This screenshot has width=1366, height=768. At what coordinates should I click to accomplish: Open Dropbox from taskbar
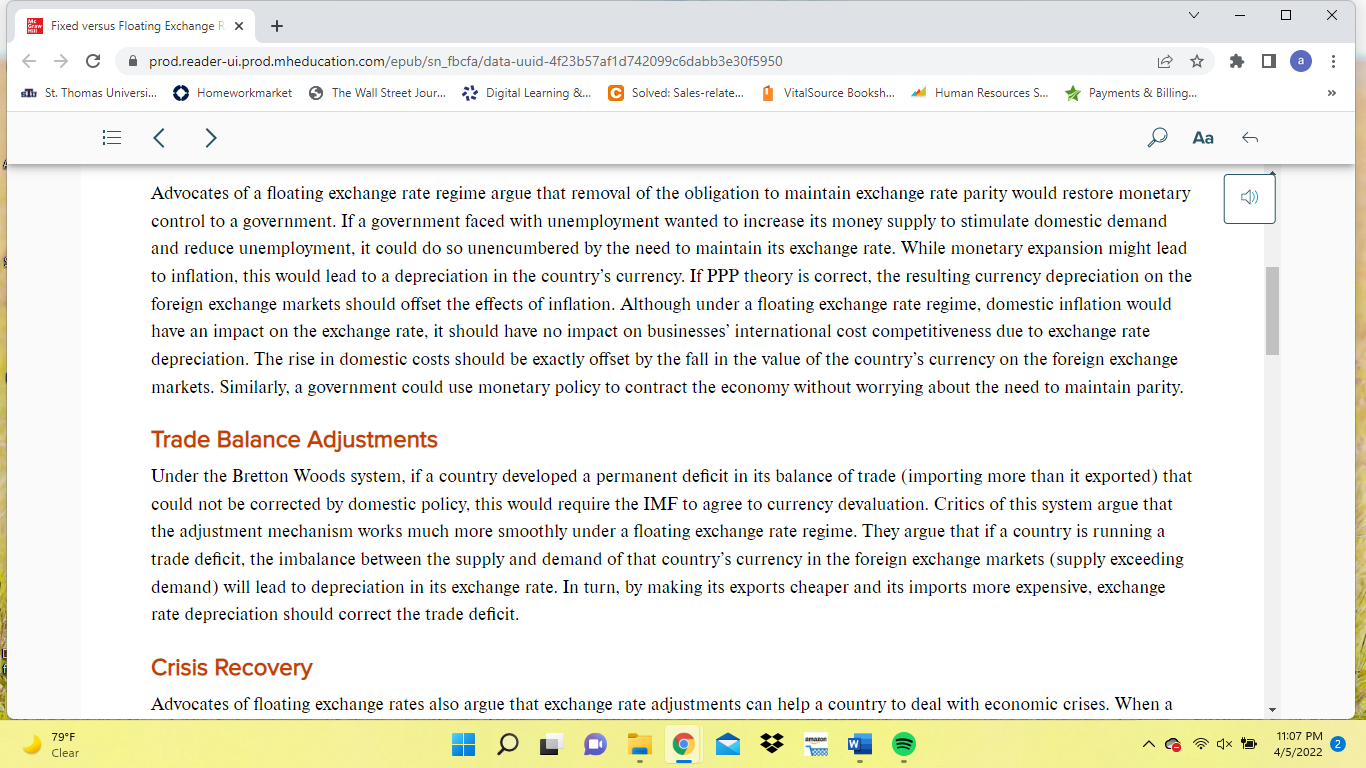pos(771,744)
